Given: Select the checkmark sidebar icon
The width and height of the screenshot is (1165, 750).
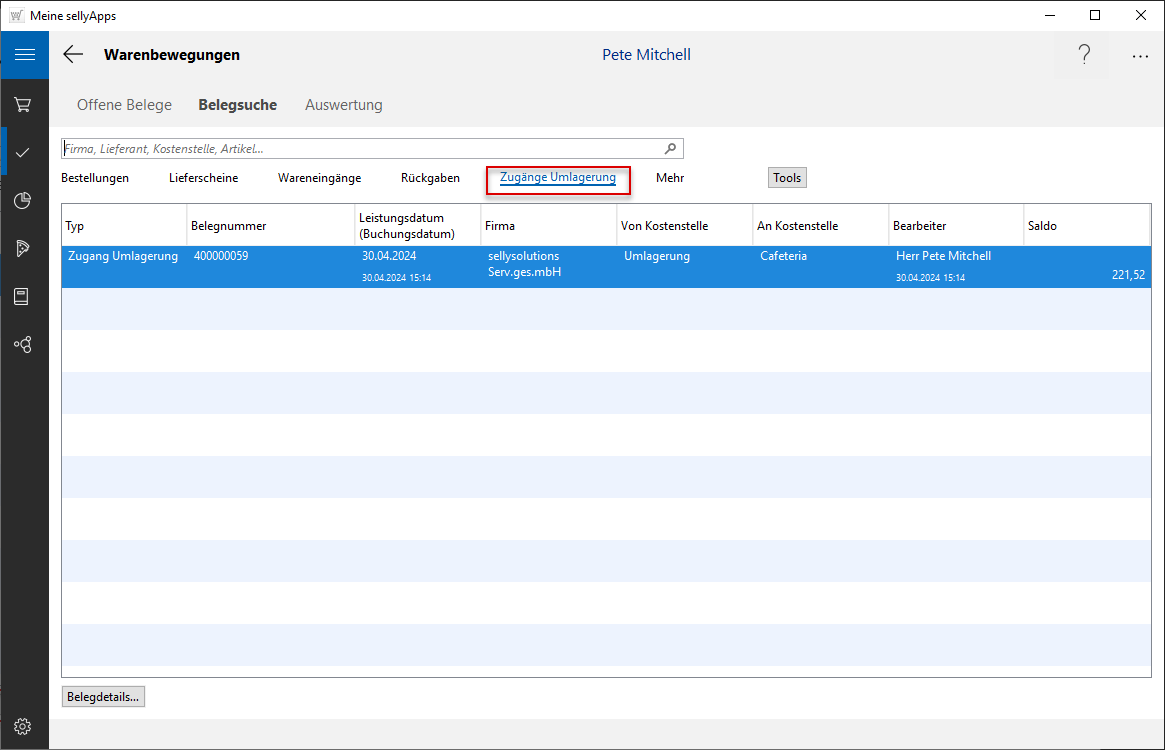Looking at the screenshot, I should (x=23, y=152).
